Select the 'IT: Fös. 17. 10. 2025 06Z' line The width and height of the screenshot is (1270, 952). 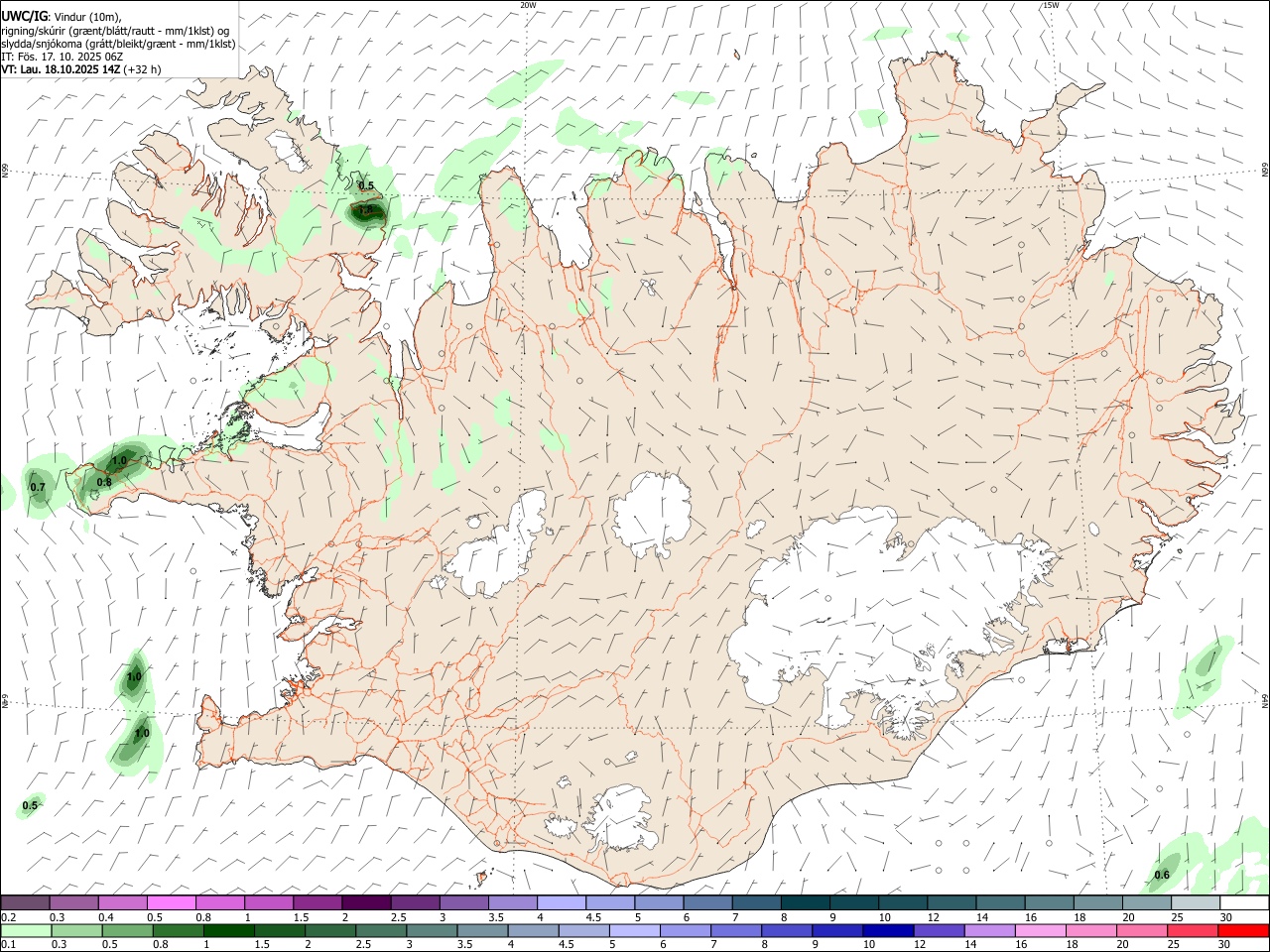coord(62,57)
